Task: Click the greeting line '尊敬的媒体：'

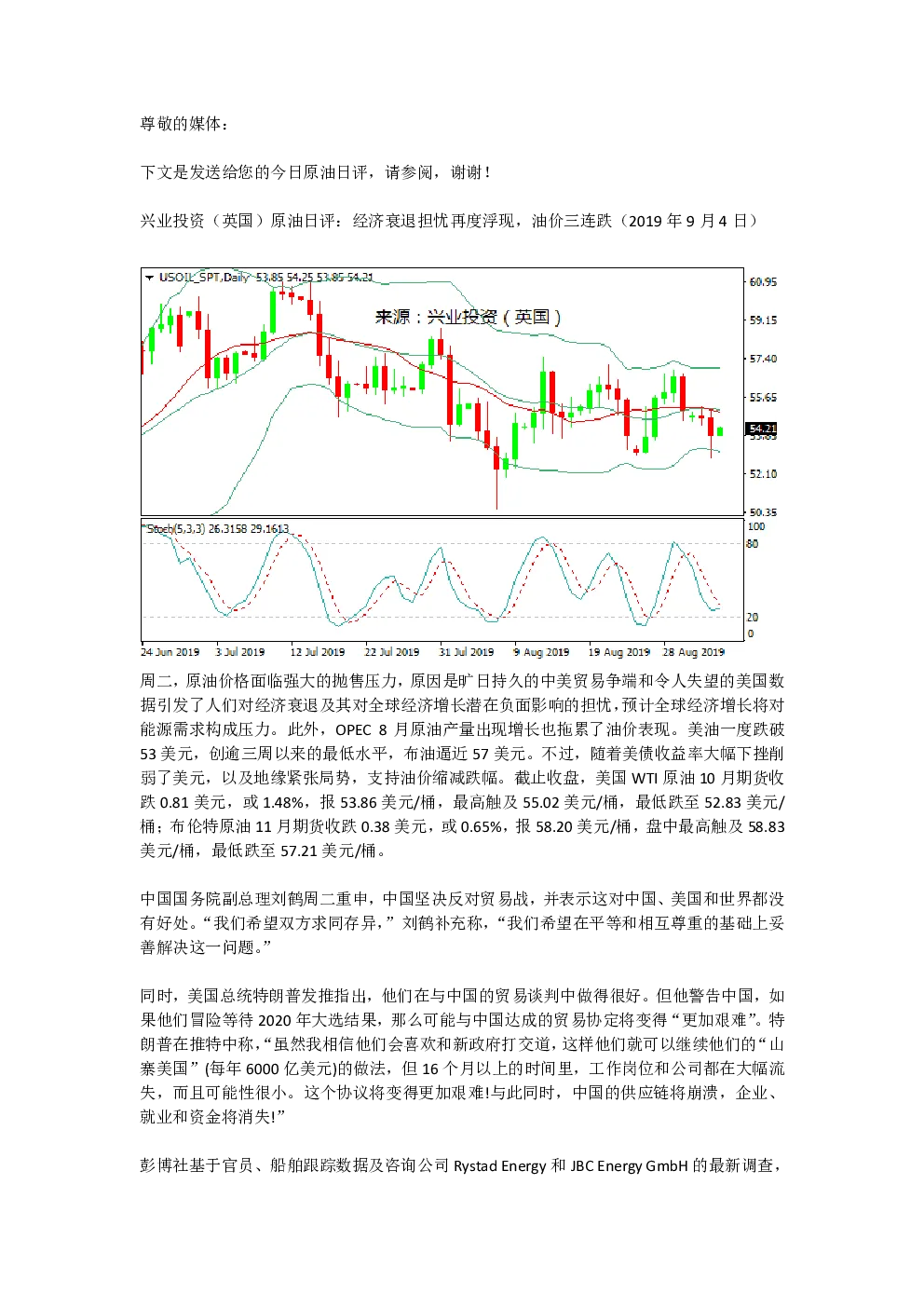Action: (x=184, y=124)
